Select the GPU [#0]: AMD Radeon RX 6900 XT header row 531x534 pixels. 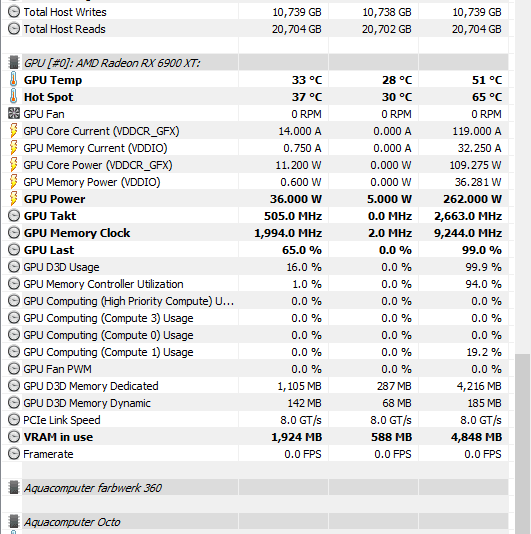point(255,62)
